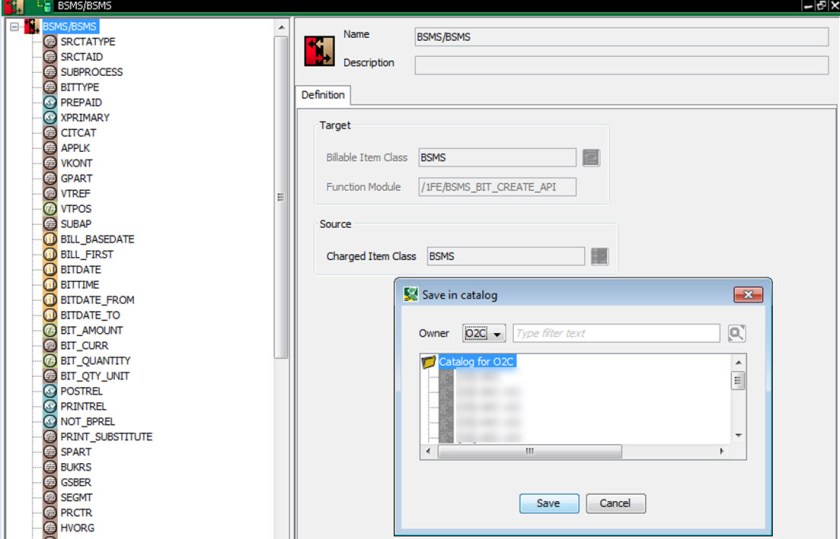The height and width of the screenshot is (539, 840).
Task: Select the BILL_FIRST tree item
Action: (x=86, y=254)
